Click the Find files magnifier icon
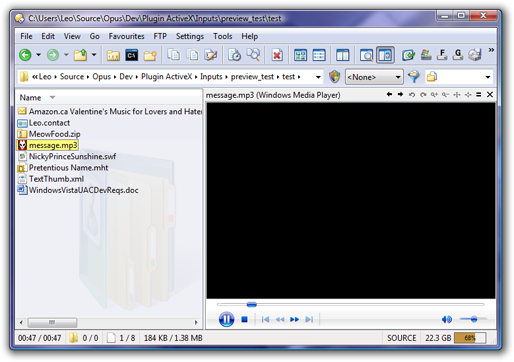Viewport: 514px width, 362px height. (253, 55)
